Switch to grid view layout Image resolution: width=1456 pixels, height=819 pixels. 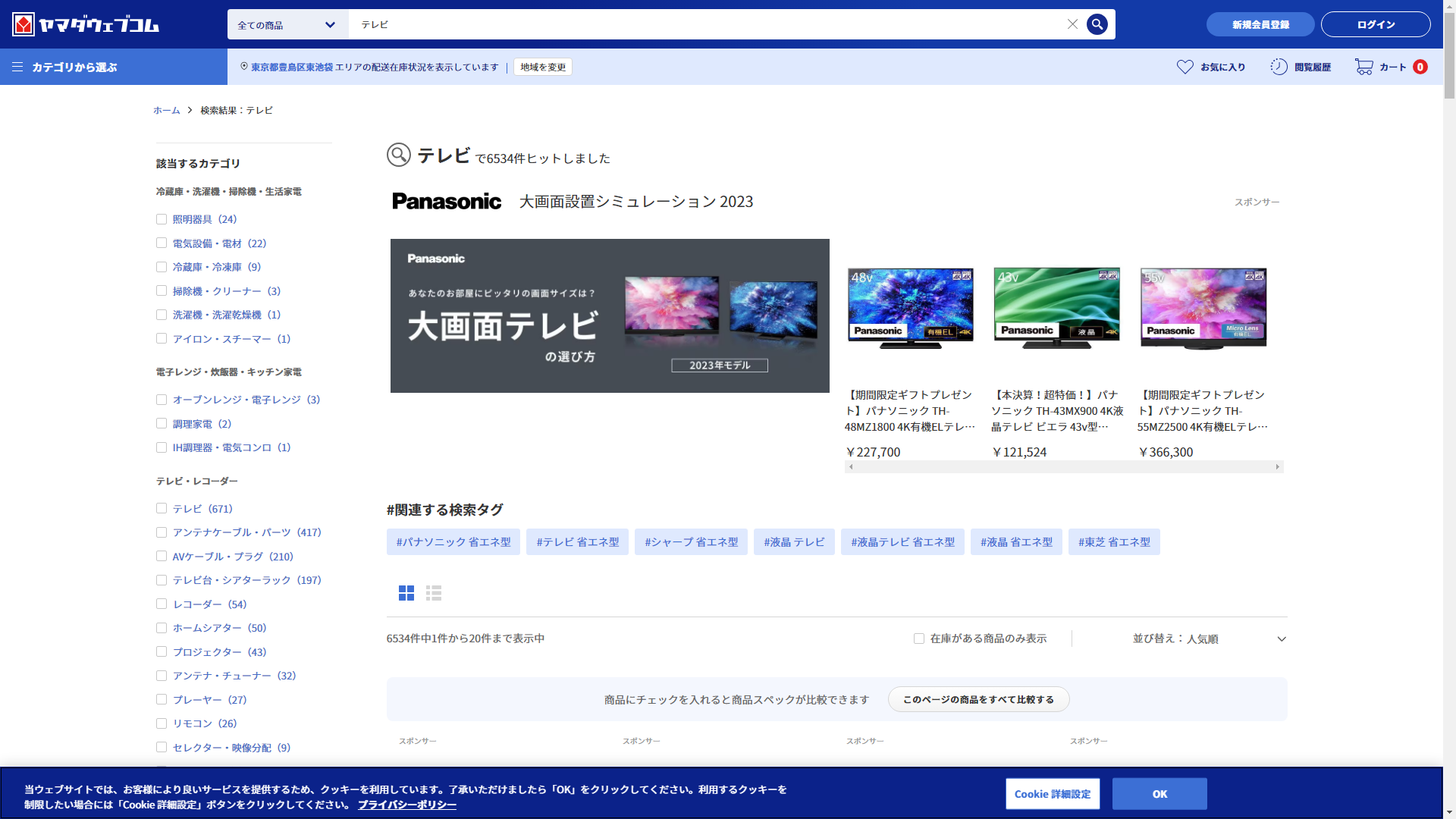coord(406,593)
